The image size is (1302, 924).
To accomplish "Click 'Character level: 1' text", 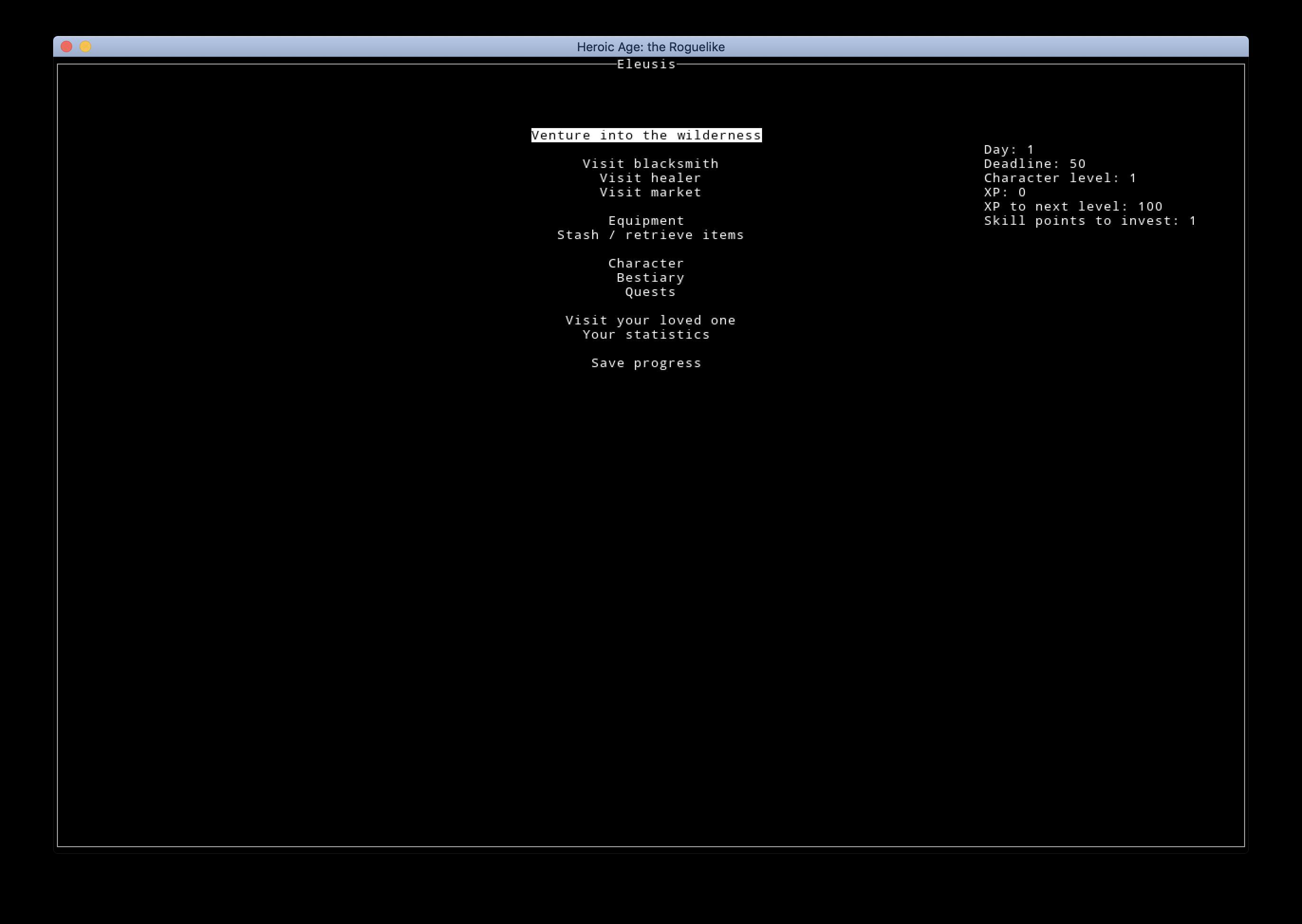I will [1060, 177].
